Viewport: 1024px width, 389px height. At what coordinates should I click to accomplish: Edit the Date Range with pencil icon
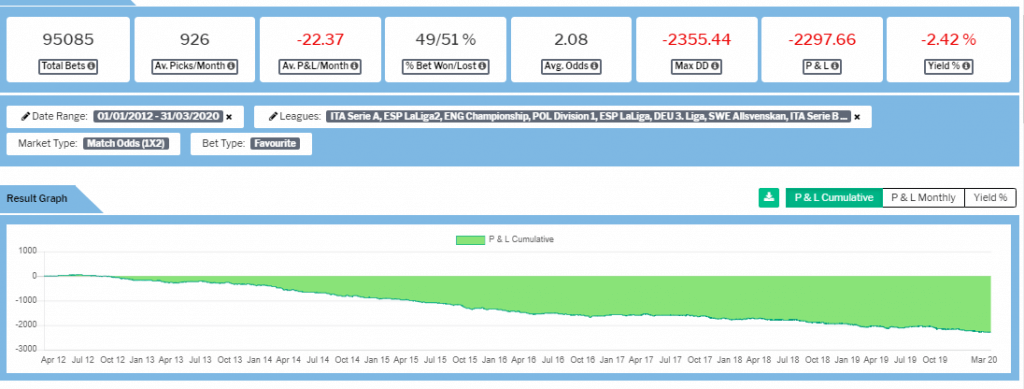point(25,117)
